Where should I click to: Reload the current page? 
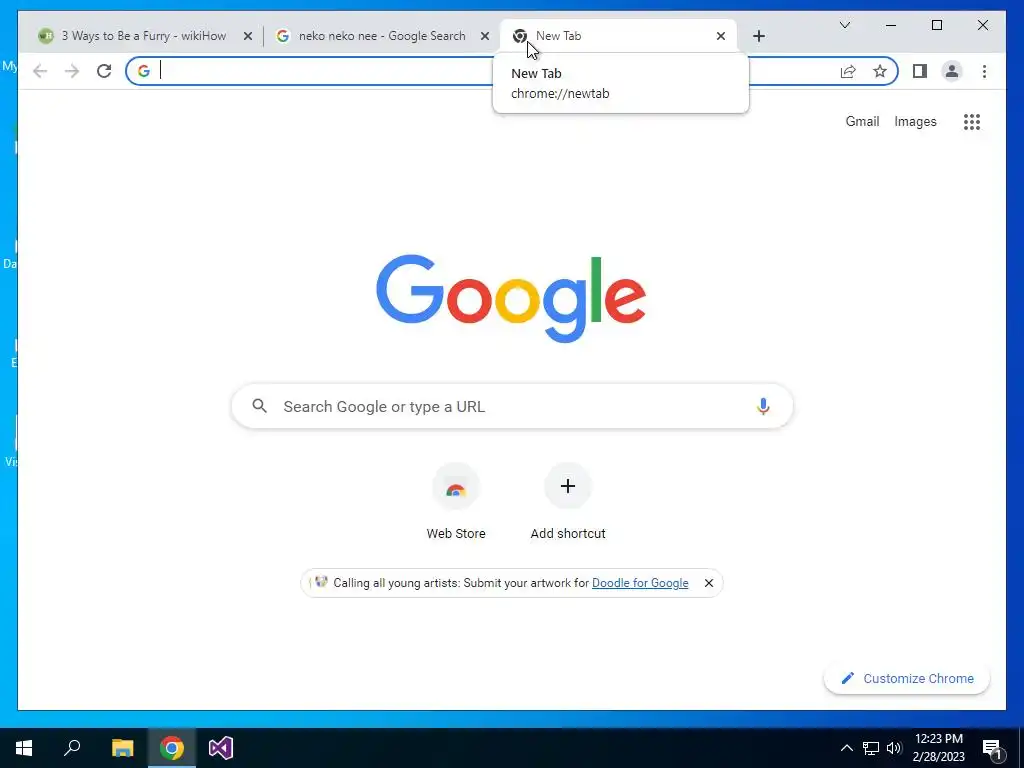pos(104,71)
